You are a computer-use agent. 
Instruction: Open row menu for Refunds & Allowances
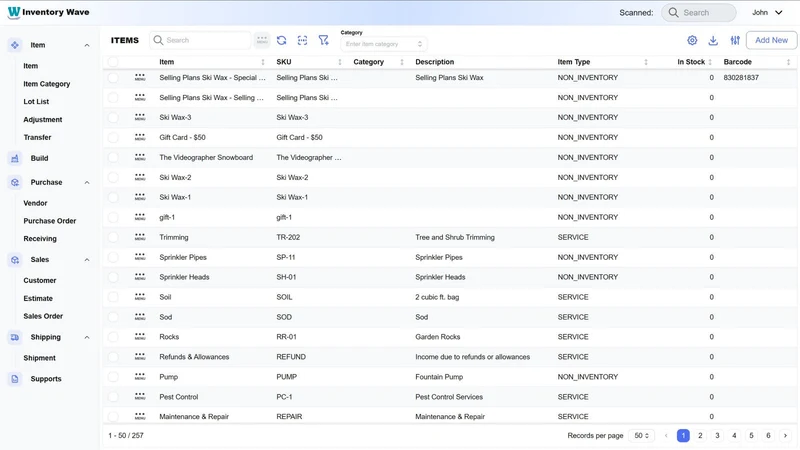coord(140,357)
